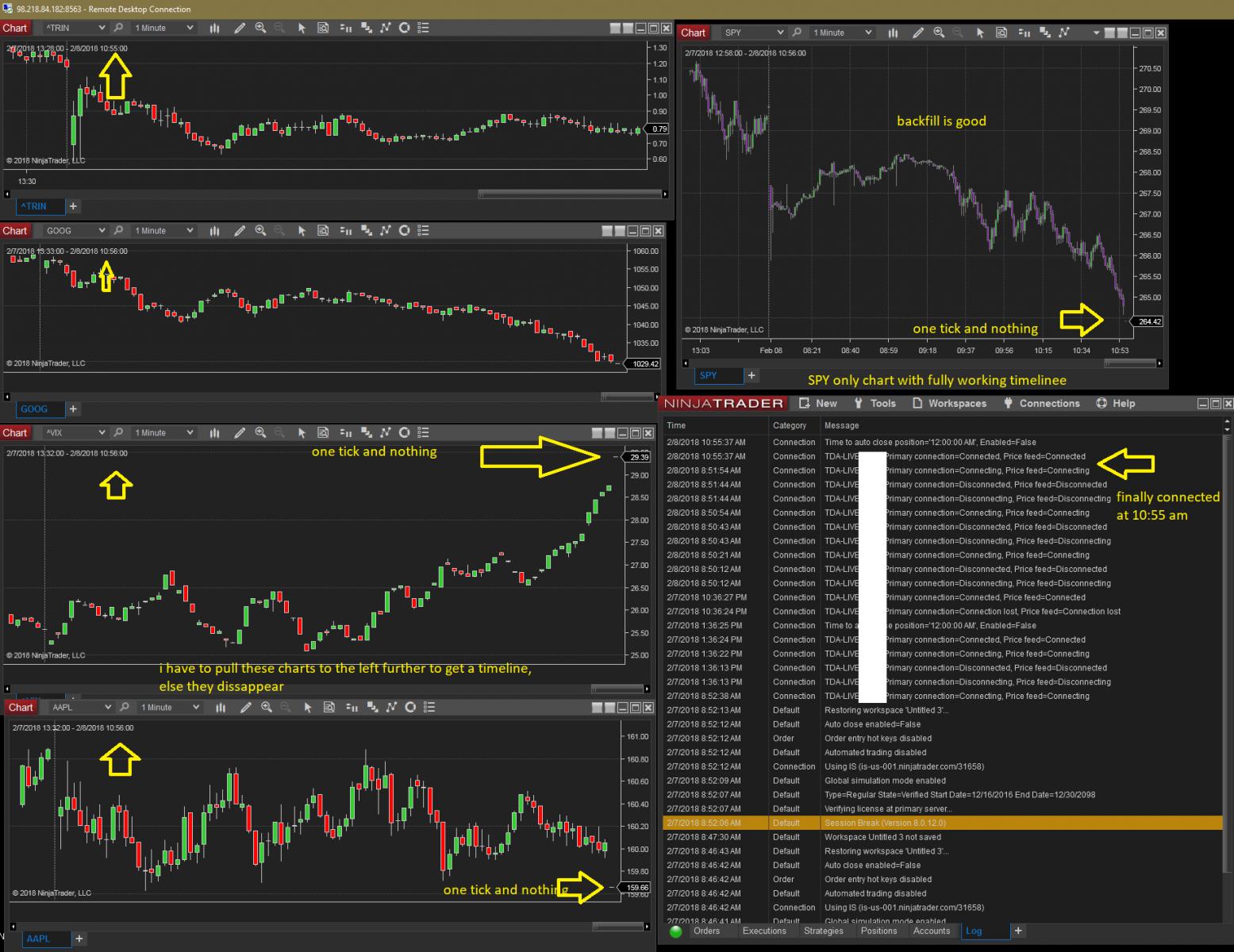Open the Tools menu in NinjaTrader
Image resolution: width=1234 pixels, height=952 pixels.
[x=875, y=404]
